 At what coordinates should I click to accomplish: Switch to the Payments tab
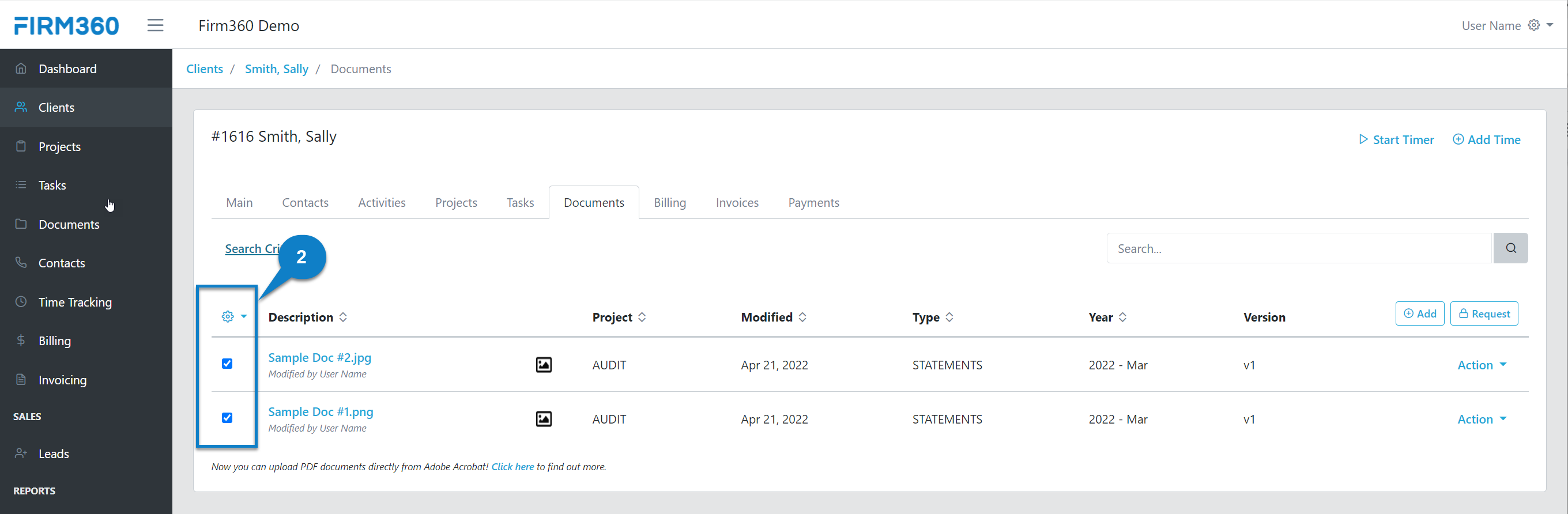click(x=813, y=203)
